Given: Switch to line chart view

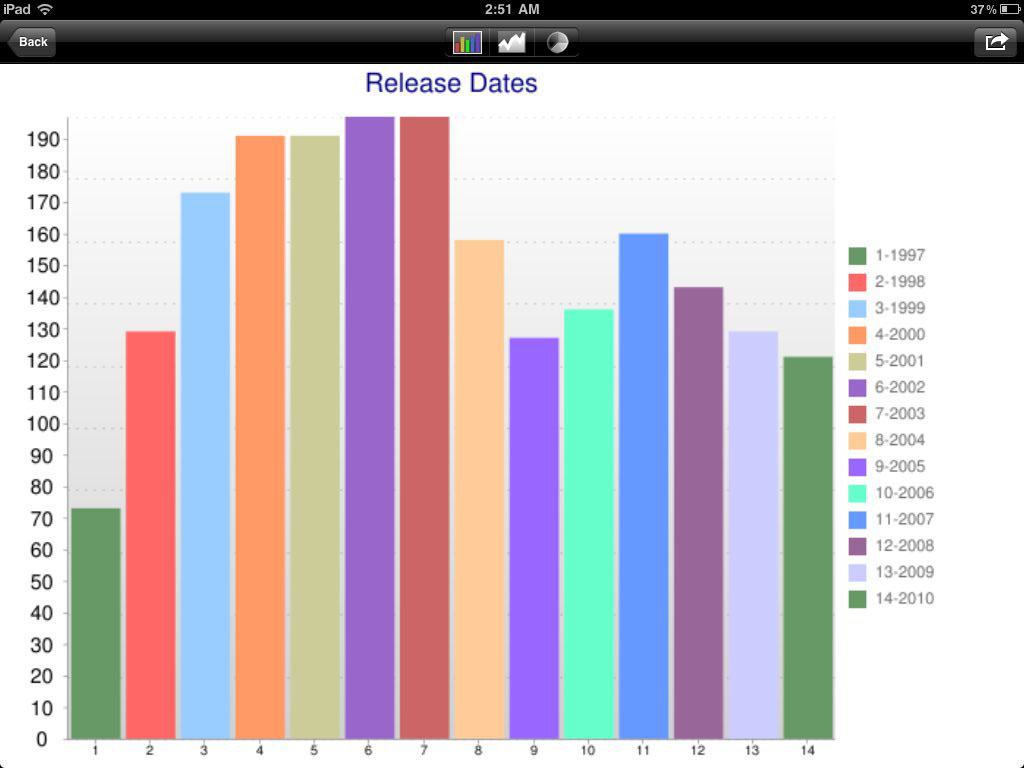Looking at the screenshot, I should 512,42.
